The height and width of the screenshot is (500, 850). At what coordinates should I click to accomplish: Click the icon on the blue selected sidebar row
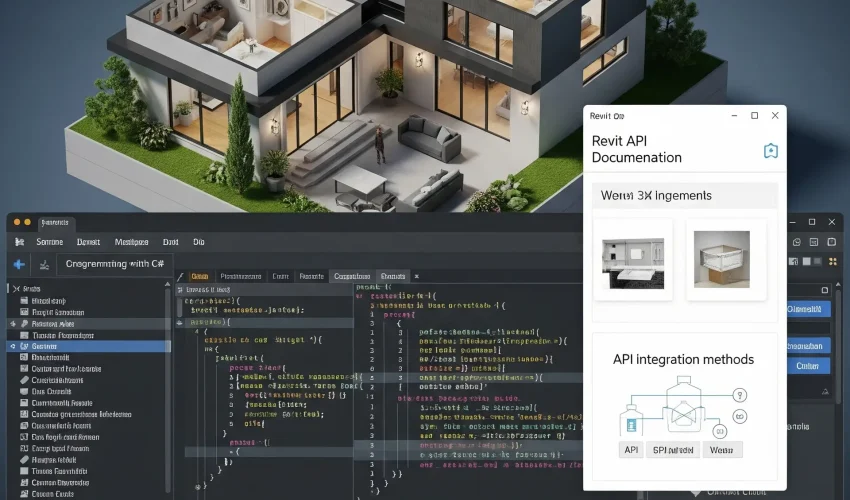[24, 346]
